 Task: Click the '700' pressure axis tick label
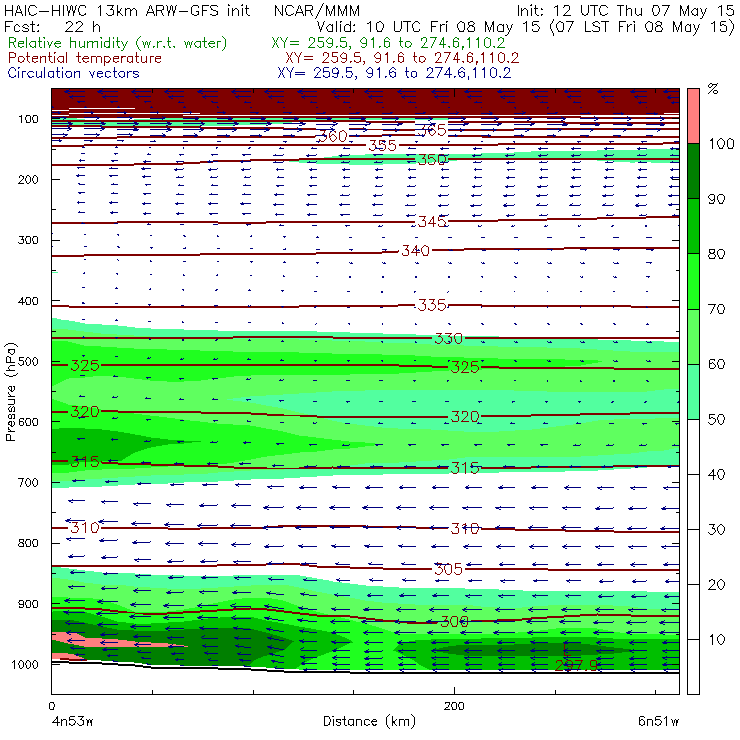point(28,483)
